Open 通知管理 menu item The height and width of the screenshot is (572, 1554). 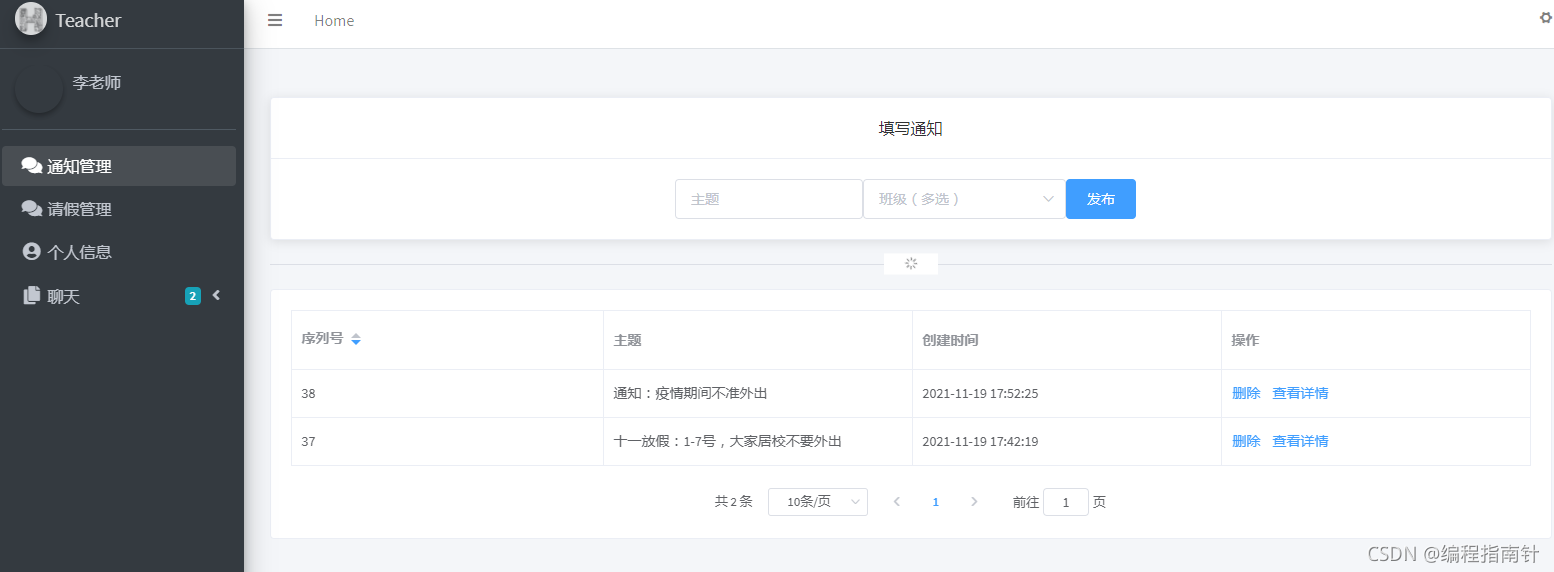119,166
